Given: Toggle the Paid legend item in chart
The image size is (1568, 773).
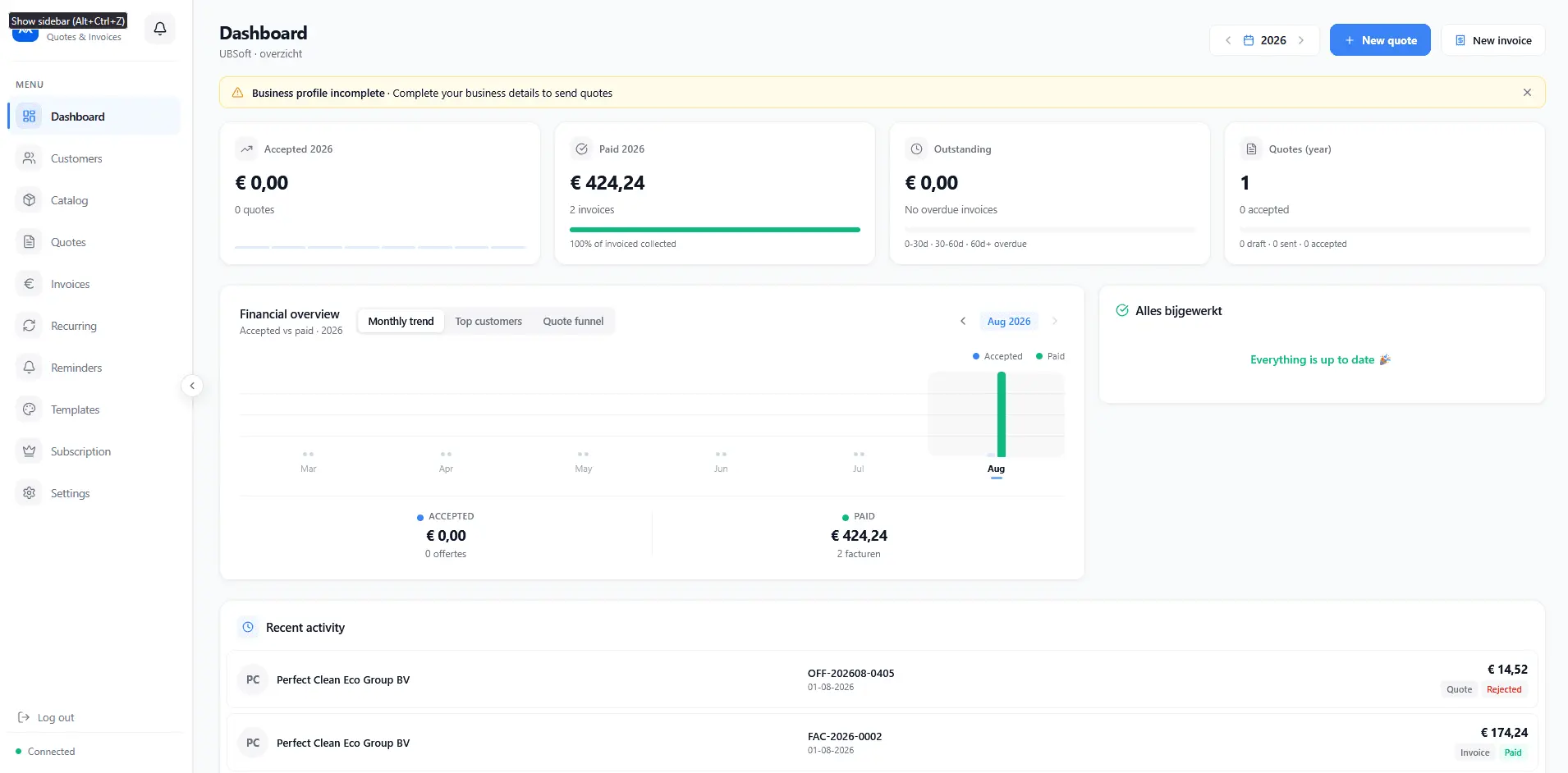Looking at the screenshot, I should [1051, 356].
